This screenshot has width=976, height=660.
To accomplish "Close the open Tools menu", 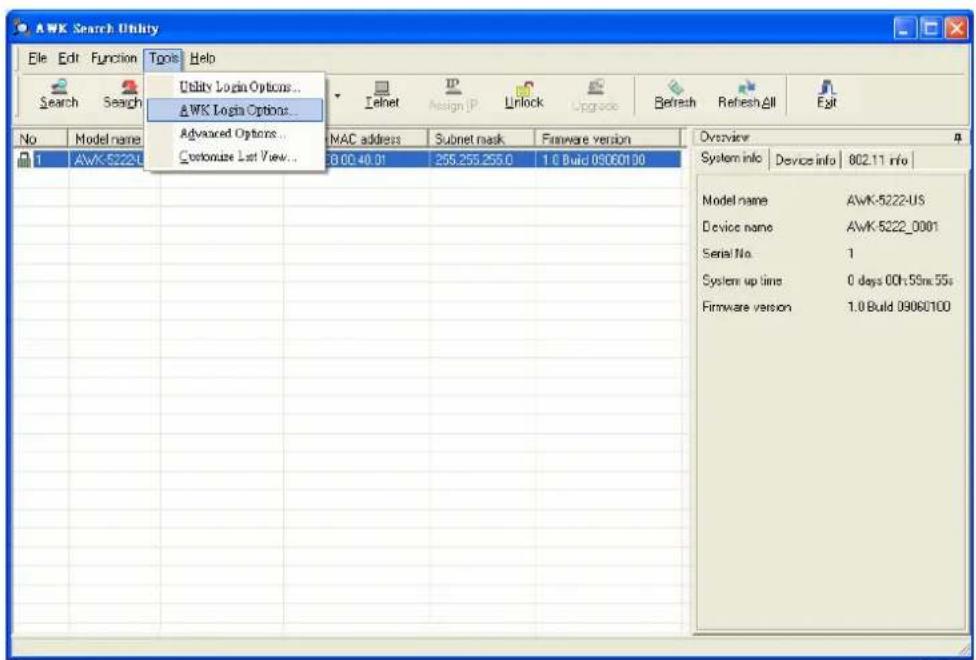I will pos(164,59).
